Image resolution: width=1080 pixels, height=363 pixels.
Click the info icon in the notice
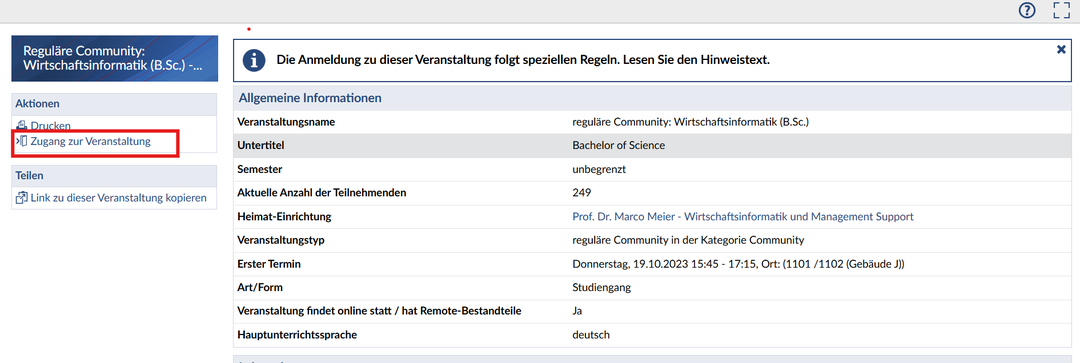tap(255, 60)
